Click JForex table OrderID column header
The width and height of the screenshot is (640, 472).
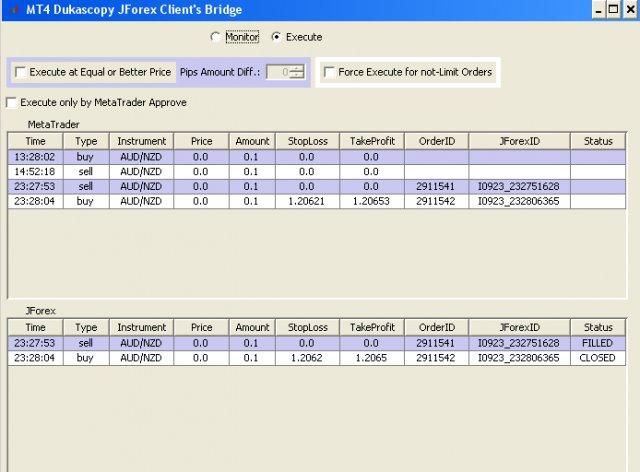[436, 327]
